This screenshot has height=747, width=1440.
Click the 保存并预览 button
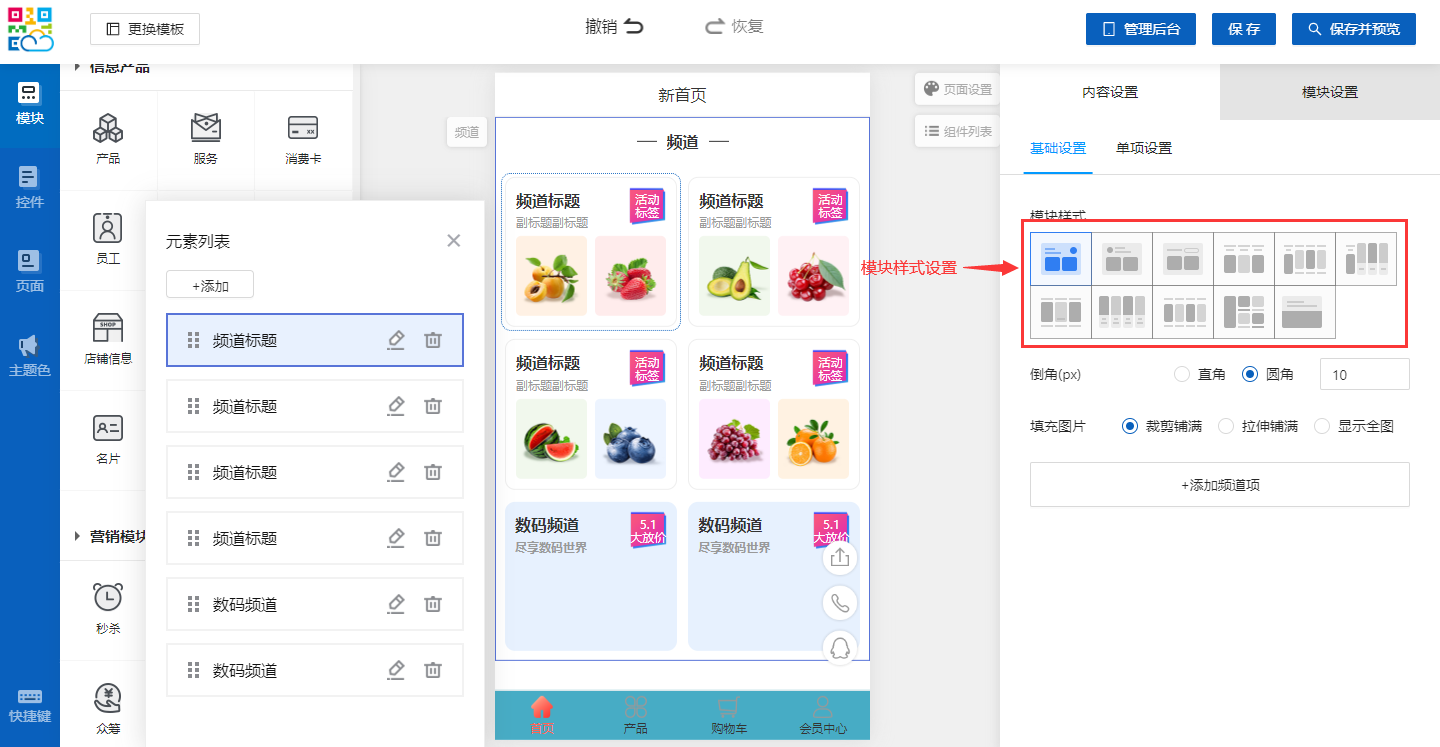tap(1361, 29)
